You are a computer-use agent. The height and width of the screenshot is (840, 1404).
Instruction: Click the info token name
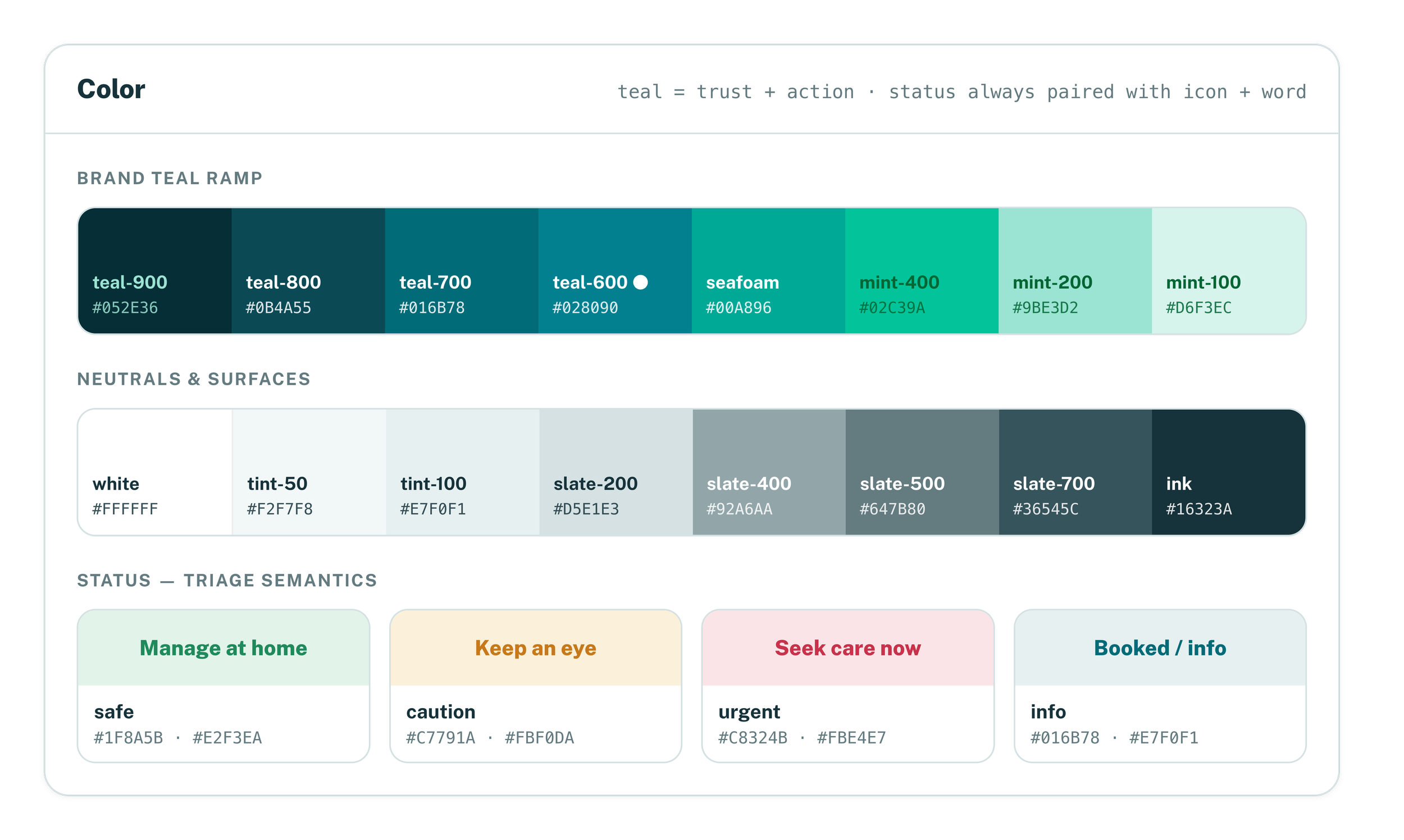coord(1049,712)
